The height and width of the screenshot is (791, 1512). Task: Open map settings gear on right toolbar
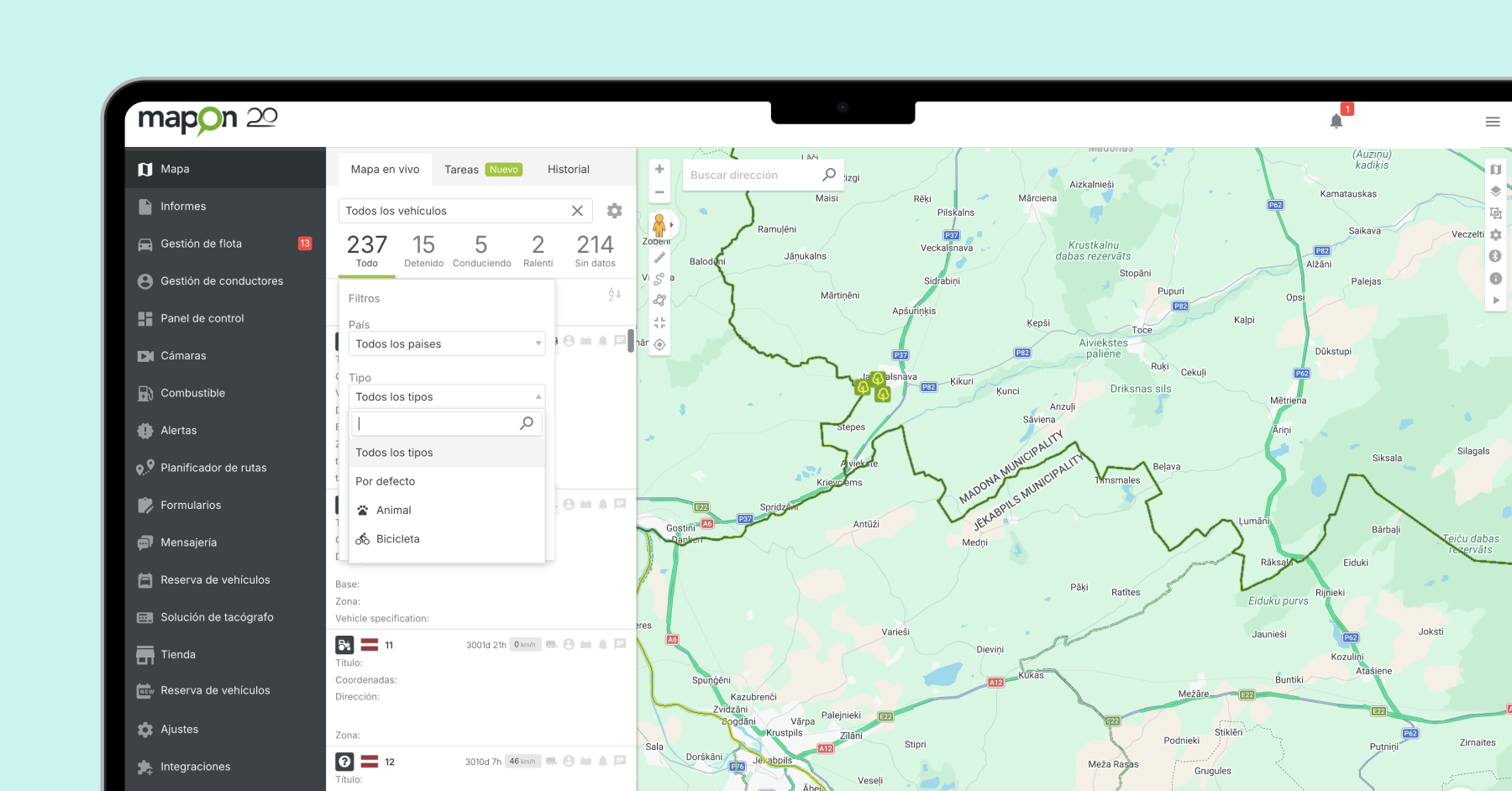coord(1496,235)
